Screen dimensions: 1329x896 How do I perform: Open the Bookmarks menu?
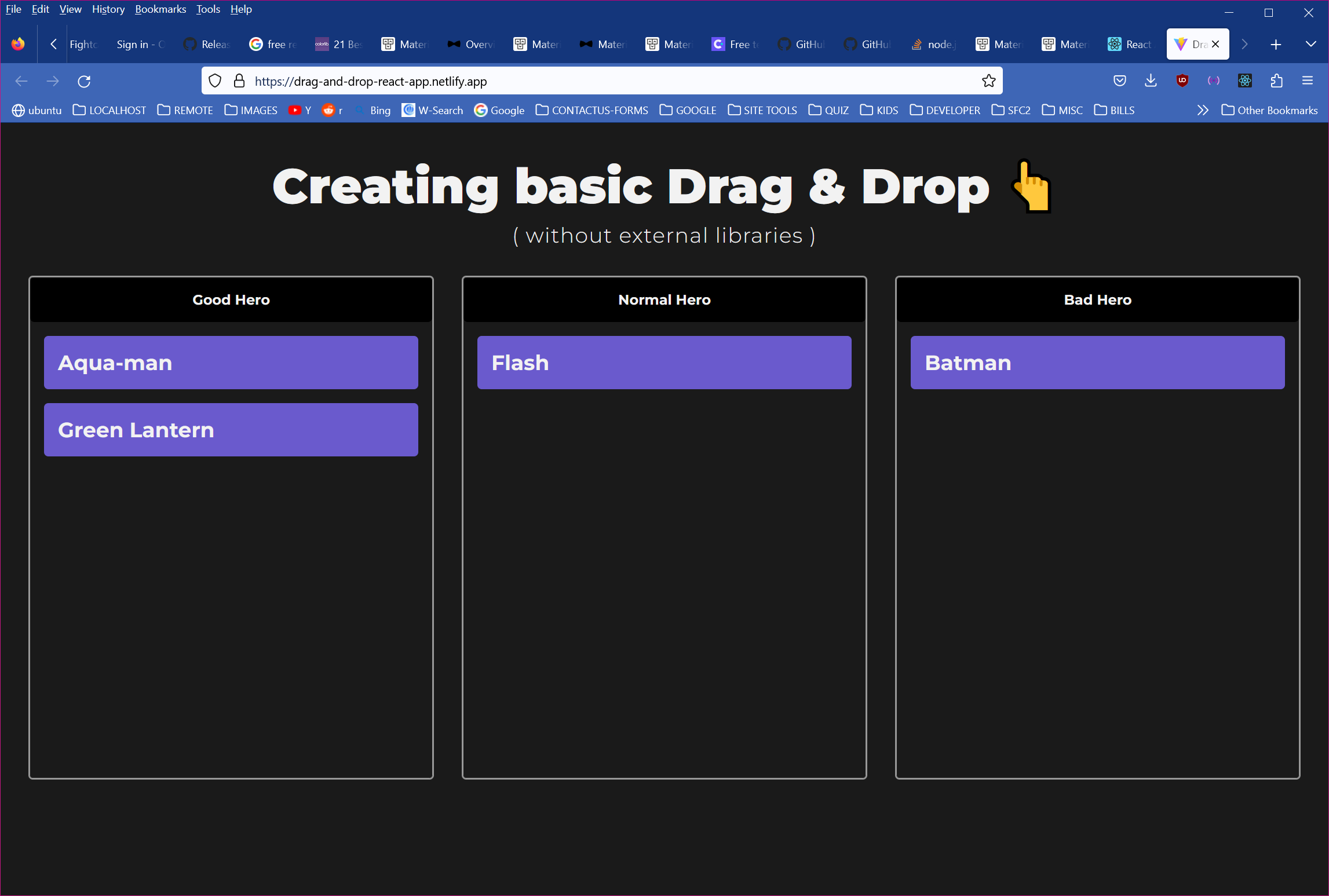pos(160,9)
